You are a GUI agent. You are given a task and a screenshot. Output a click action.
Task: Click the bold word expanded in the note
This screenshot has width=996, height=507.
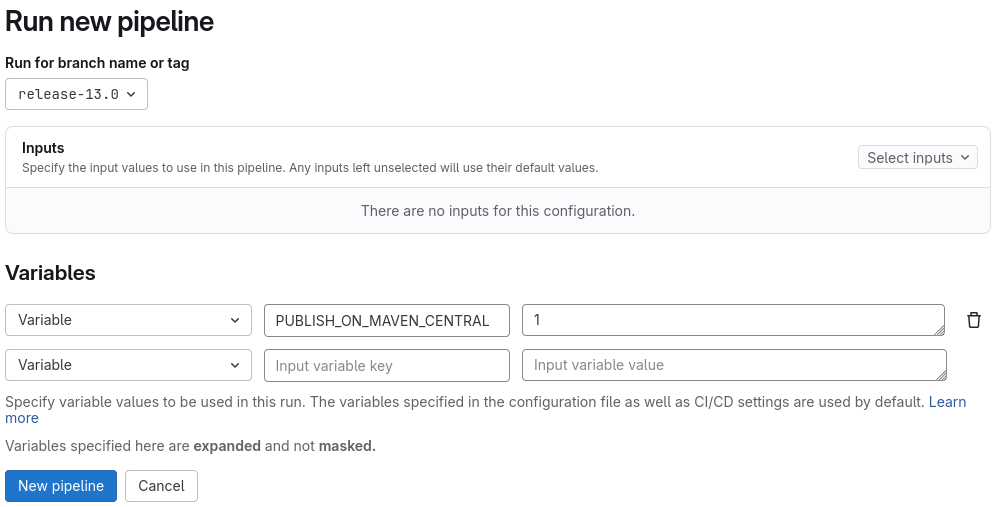pyautogui.click(x=226, y=446)
